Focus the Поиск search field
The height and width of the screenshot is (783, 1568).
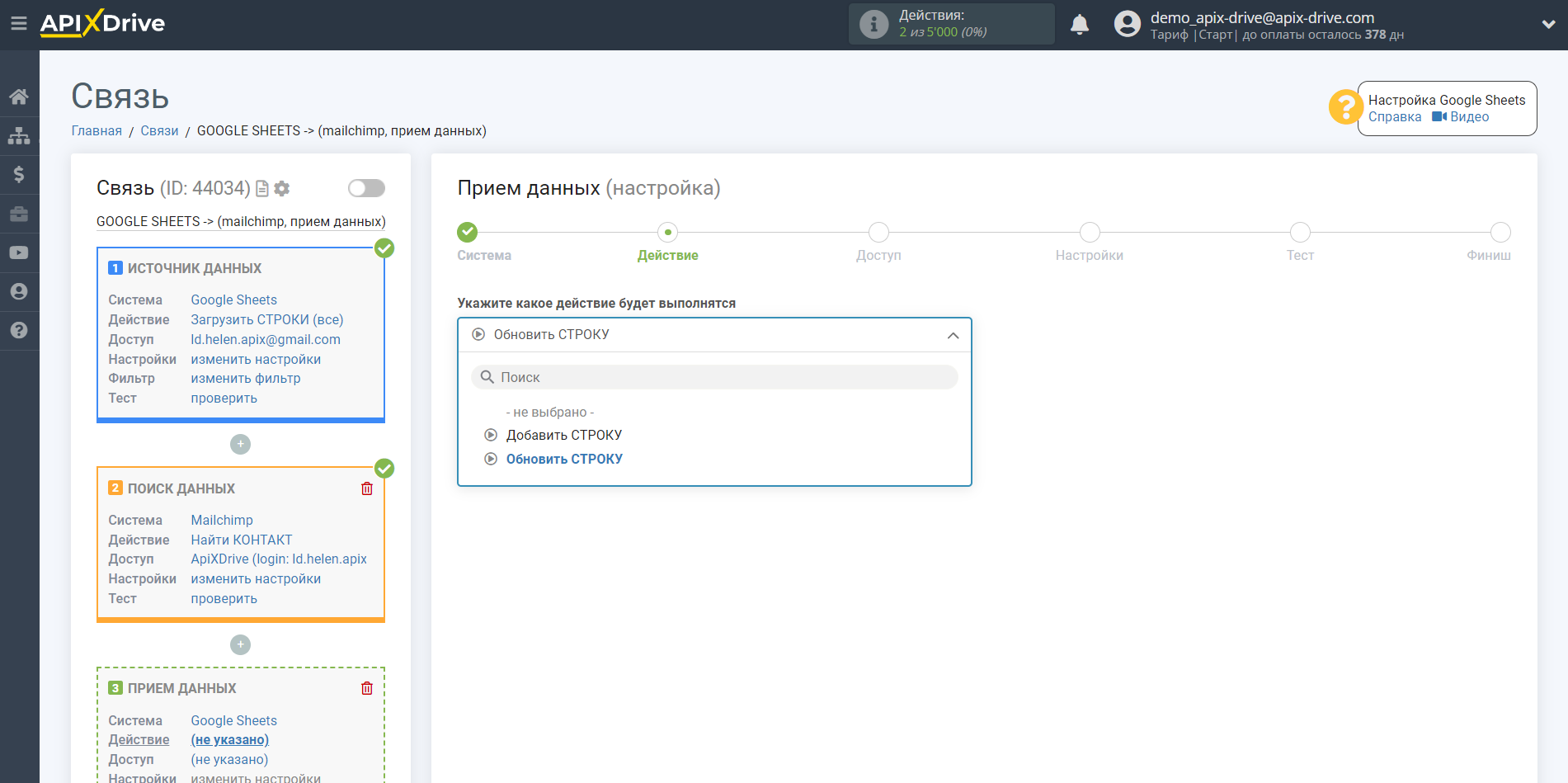click(x=714, y=377)
